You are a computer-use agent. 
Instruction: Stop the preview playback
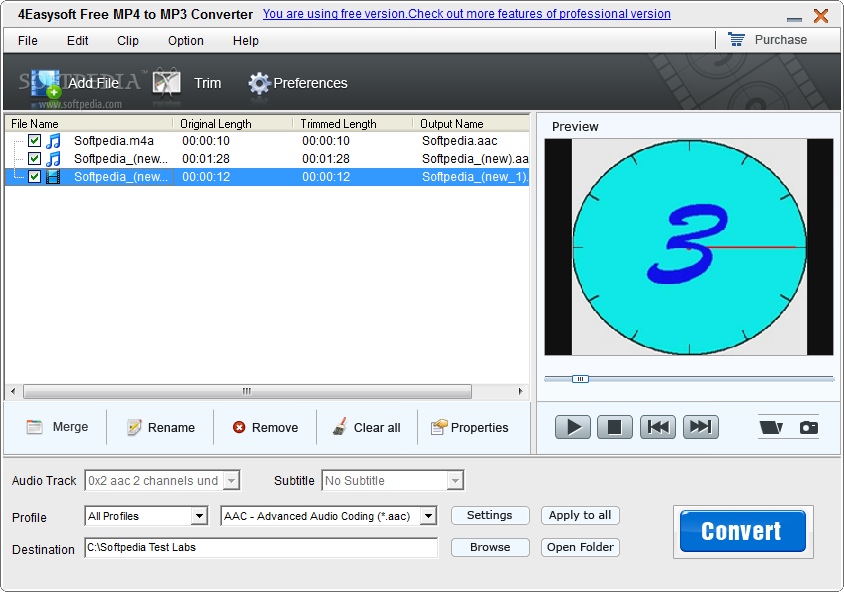pos(615,427)
